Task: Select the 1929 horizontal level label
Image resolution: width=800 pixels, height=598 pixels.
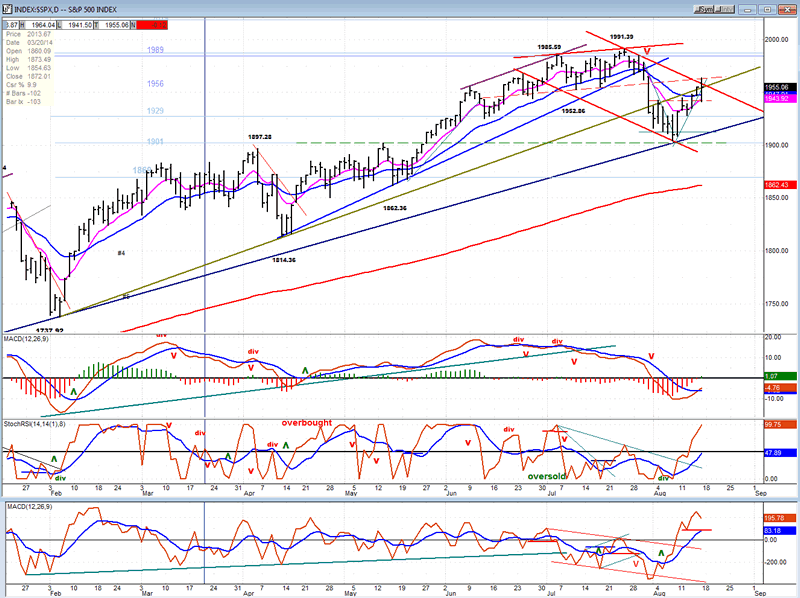Action: (x=155, y=111)
